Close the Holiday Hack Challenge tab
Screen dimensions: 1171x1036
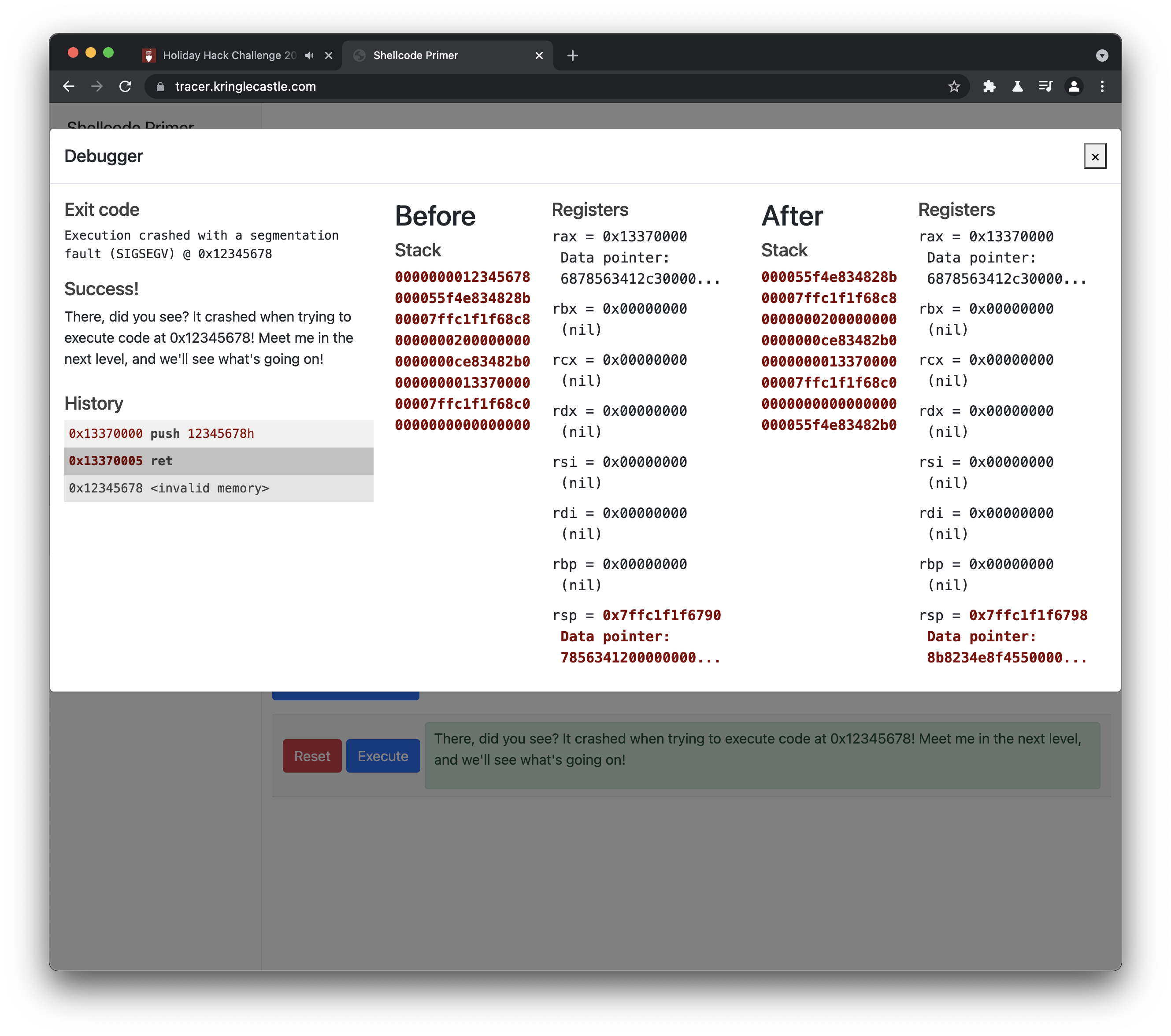tap(328, 55)
